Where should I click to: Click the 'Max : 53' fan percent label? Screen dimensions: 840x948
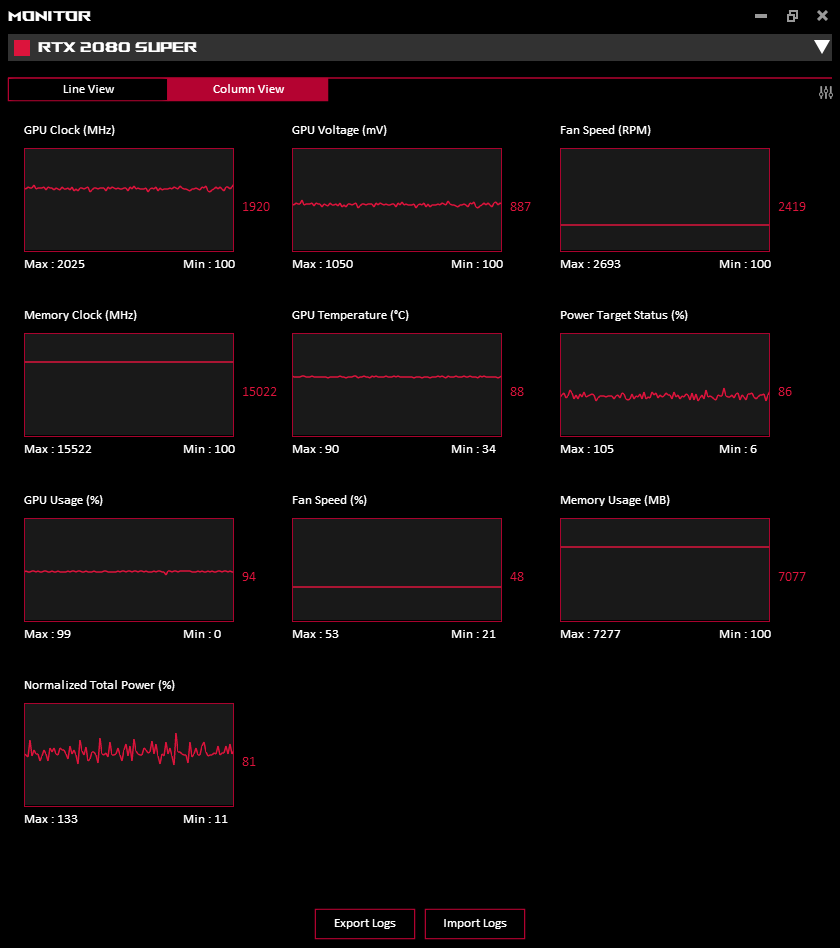click(316, 634)
